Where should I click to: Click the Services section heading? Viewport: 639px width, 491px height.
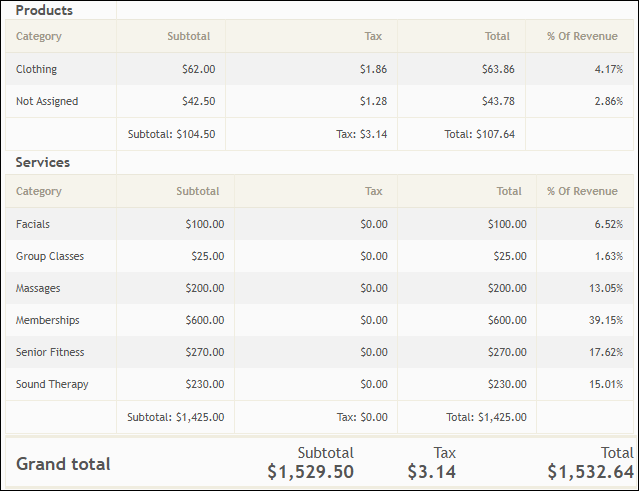(x=43, y=162)
